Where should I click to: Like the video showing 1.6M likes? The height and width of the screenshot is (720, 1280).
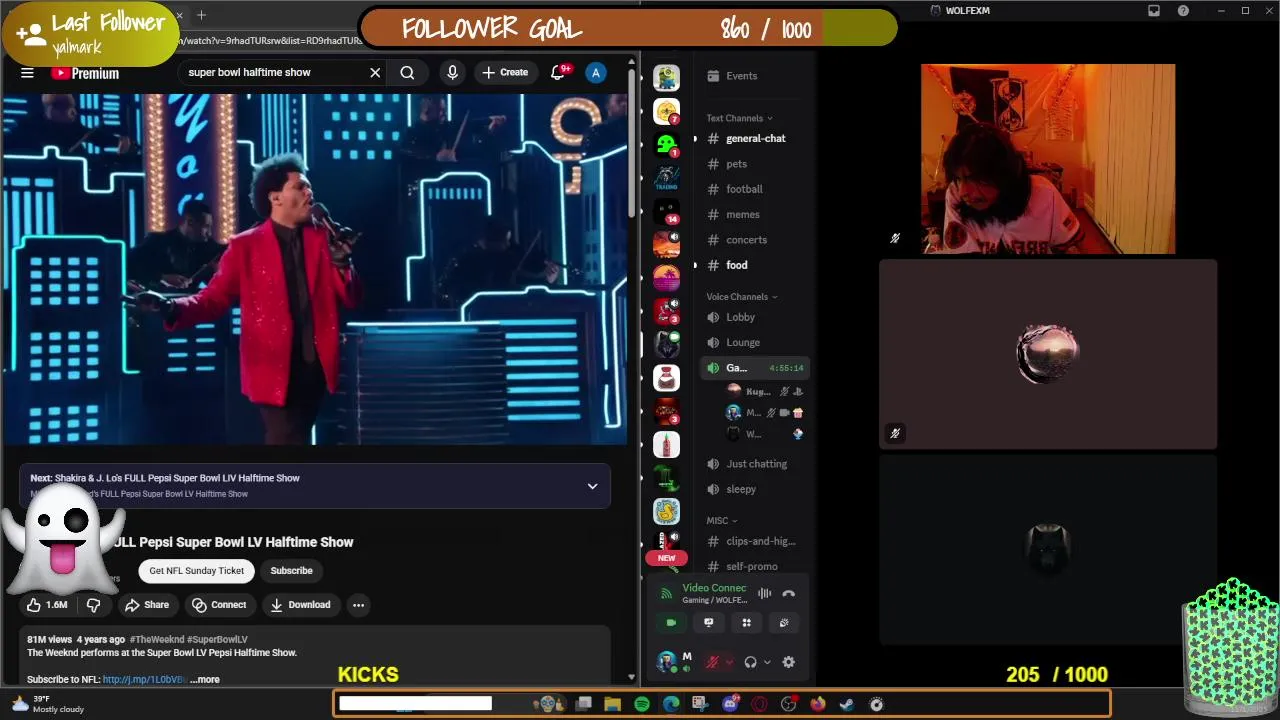[x=47, y=604]
